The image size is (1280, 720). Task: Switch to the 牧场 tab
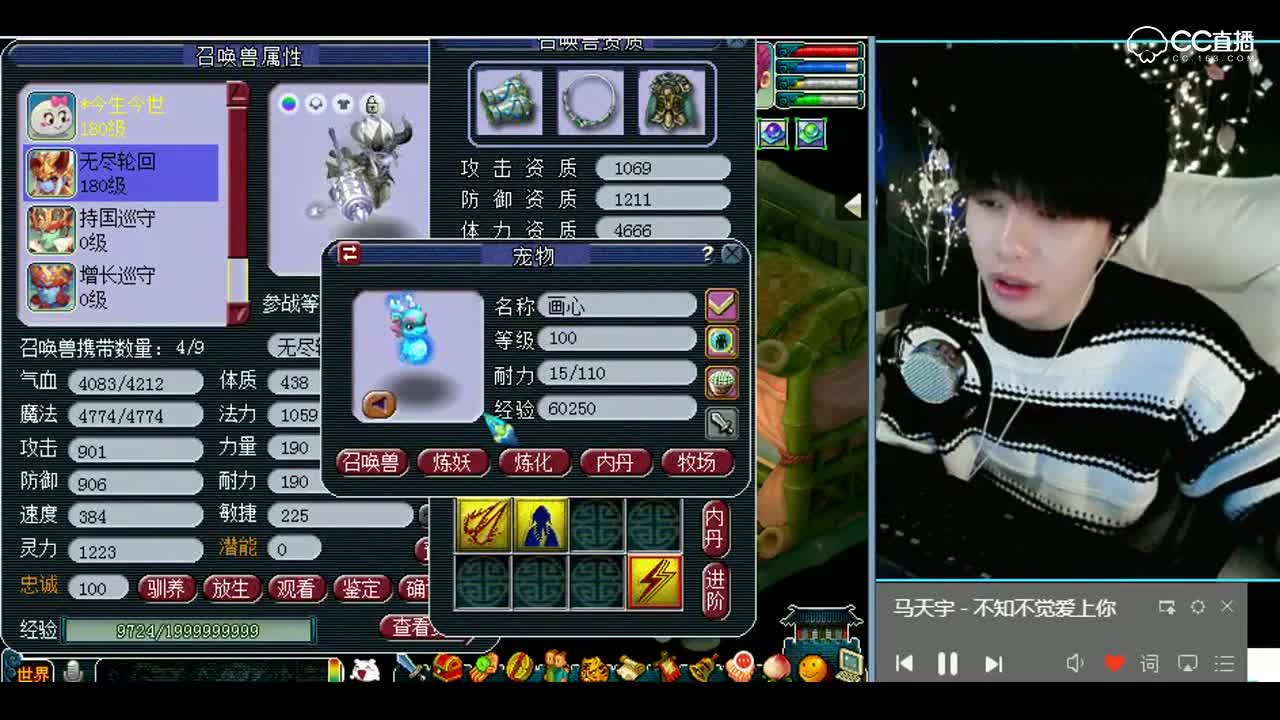tap(696, 462)
